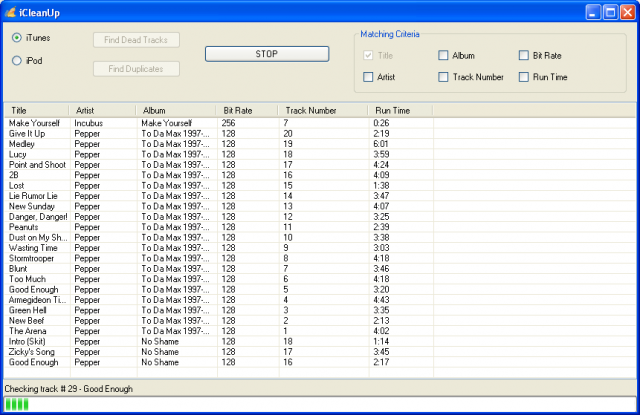Sort by the Album column header
Screen dimensions: 640x415
click(176, 111)
